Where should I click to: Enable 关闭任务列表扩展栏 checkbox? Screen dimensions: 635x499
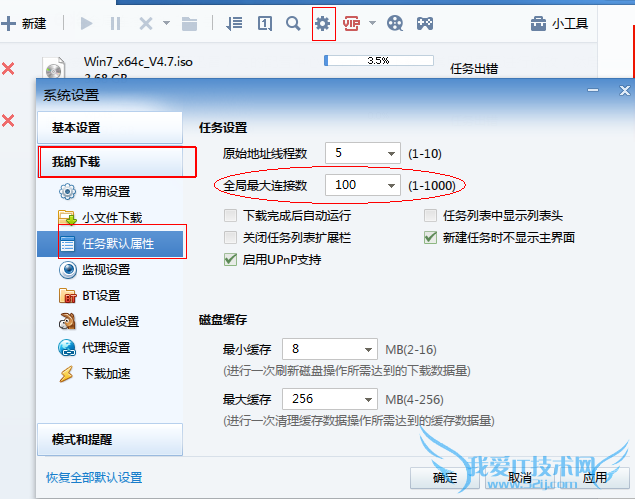230,237
